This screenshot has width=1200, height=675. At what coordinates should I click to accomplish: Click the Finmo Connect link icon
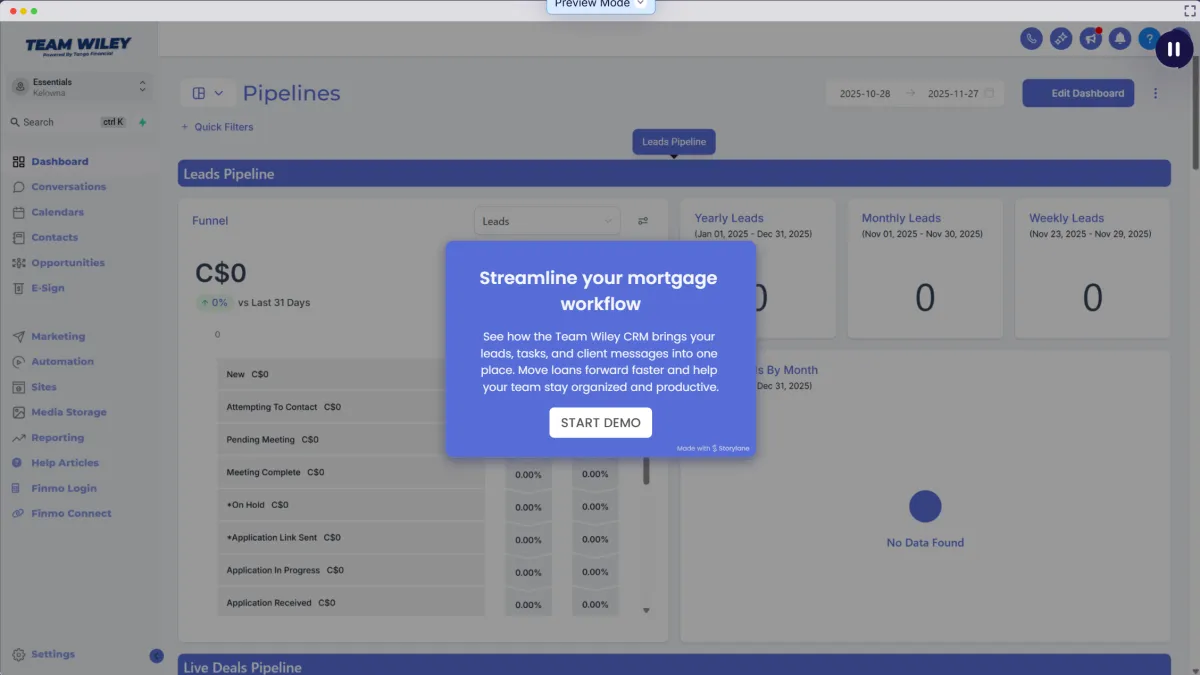pyautogui.click(x=19, y=513)
